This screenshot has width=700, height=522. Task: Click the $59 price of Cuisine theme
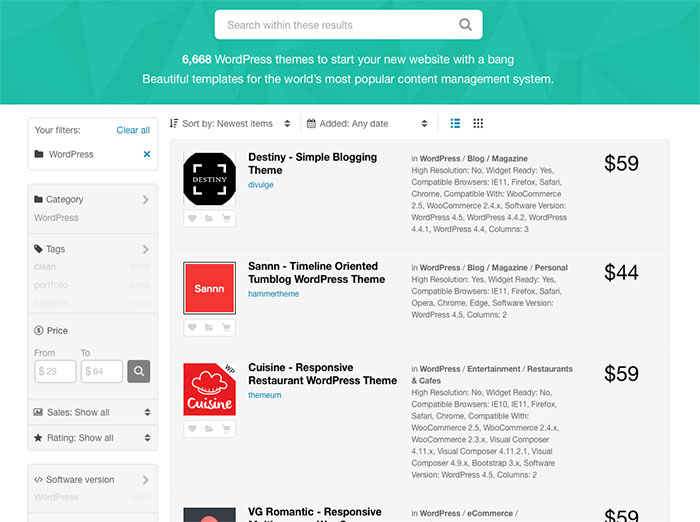click(x=621, y=374)
